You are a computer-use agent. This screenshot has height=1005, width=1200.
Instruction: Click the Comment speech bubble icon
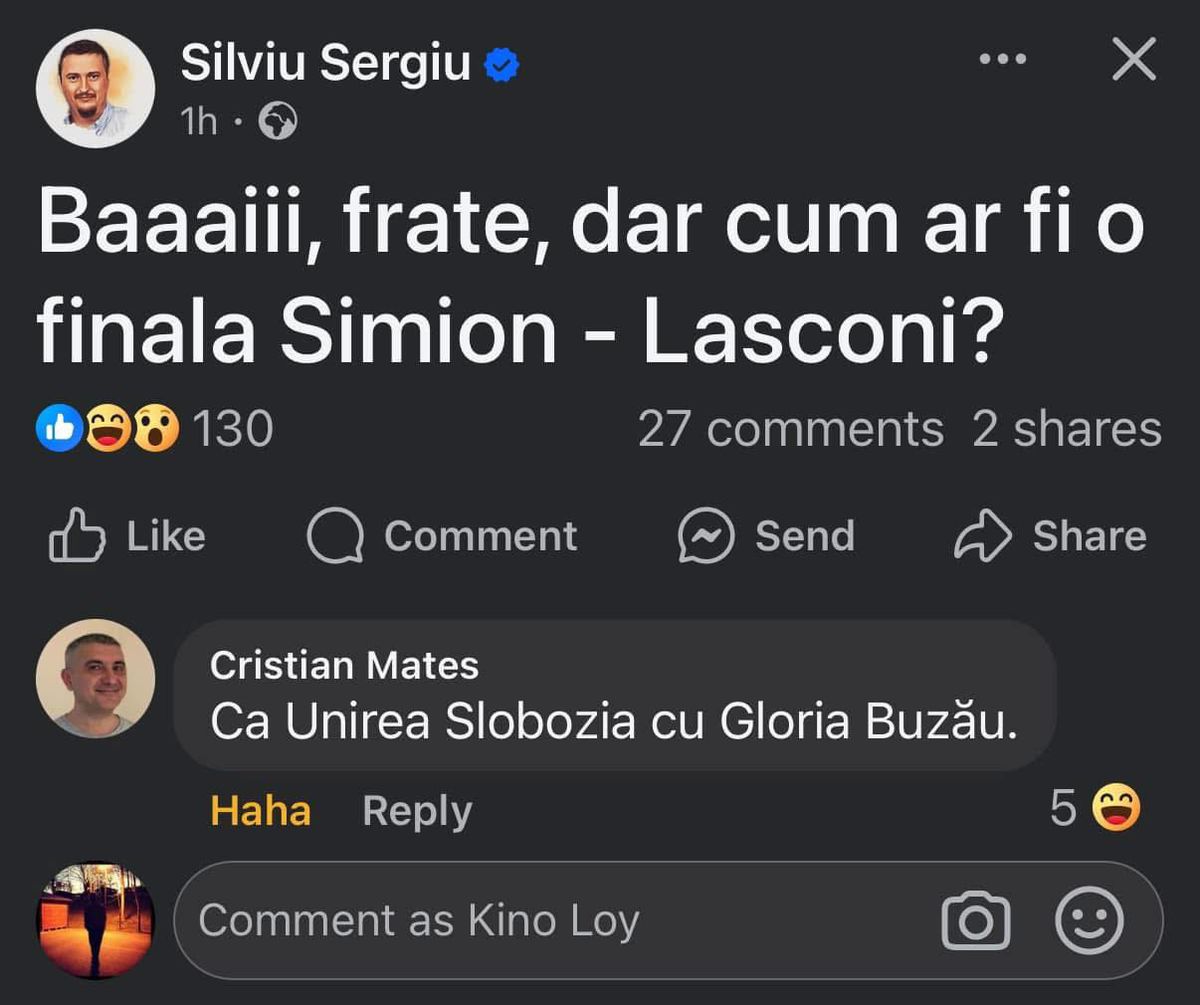click(x=340, y=535)
